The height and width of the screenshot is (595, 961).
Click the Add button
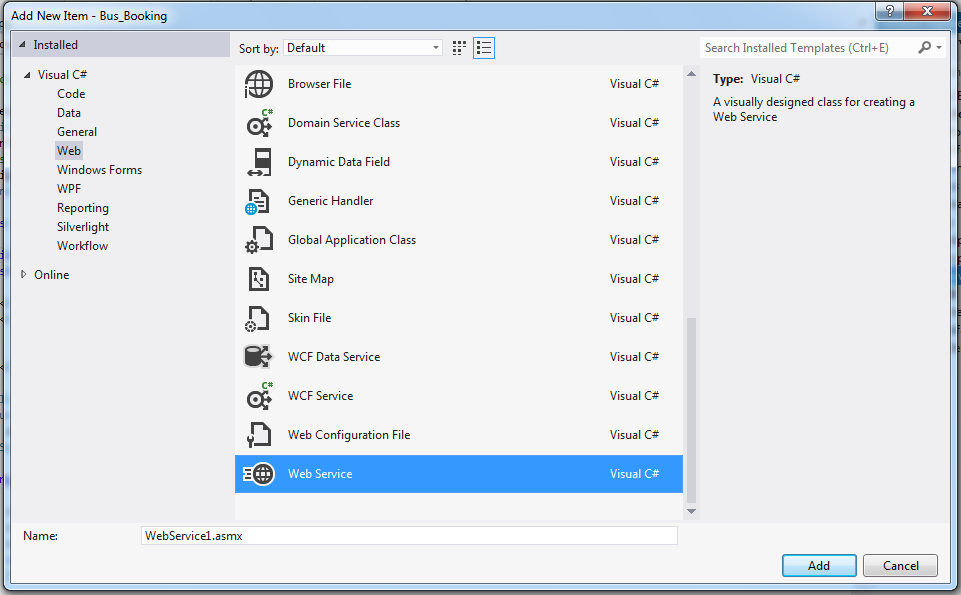pyautogui.click(x=819, y=566)
